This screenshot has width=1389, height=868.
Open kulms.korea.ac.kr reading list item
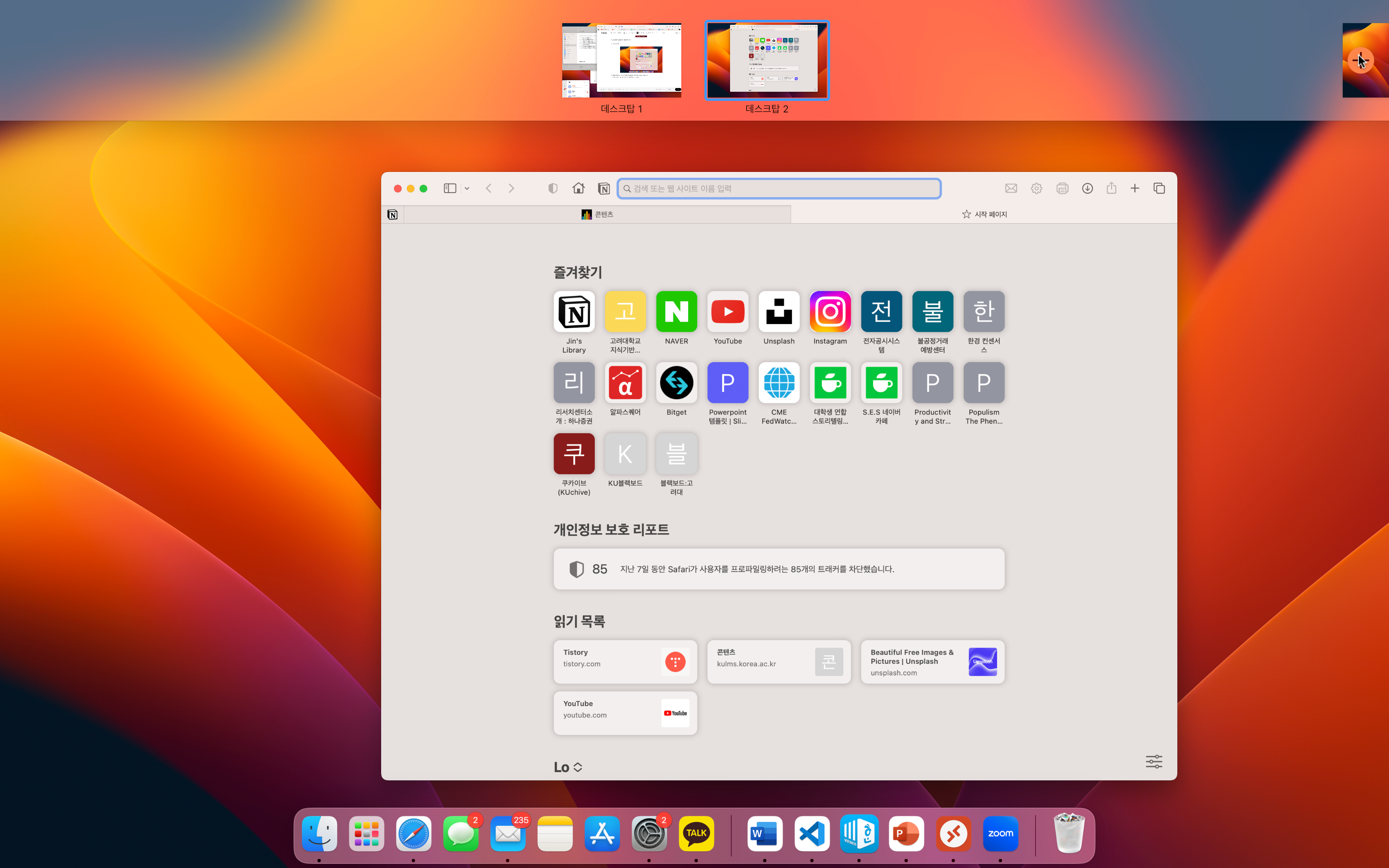click(779, 661)
